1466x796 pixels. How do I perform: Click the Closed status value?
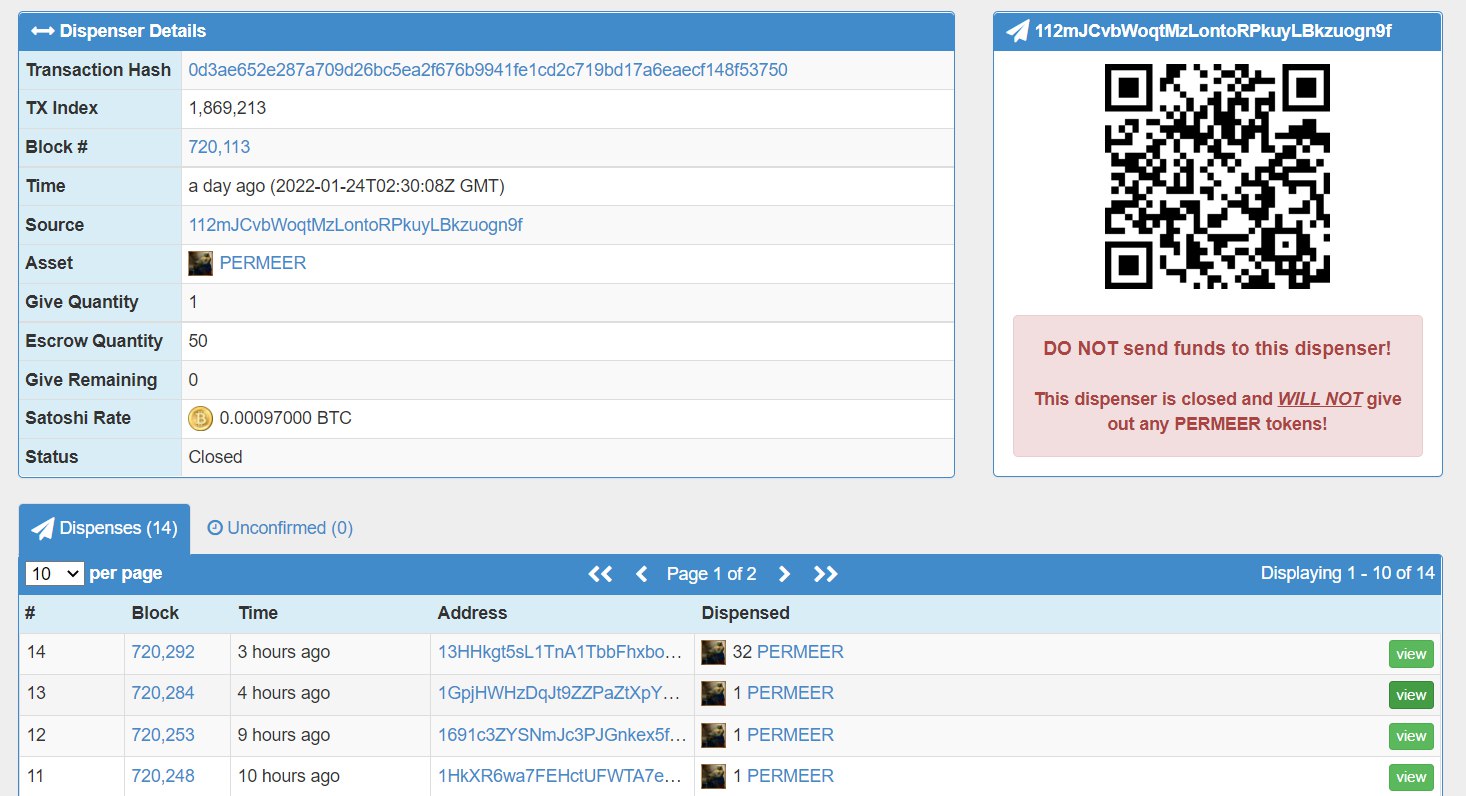pos(216,457)
